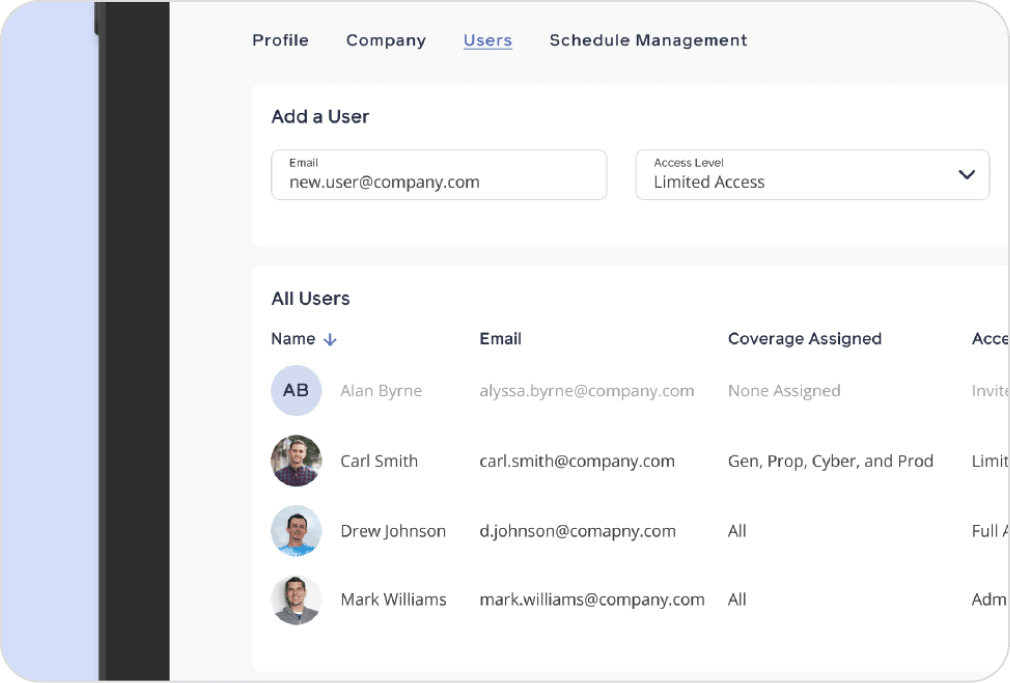
Task: Click the carl.smith@company.com email address
Action: click(x=577, y=461)
